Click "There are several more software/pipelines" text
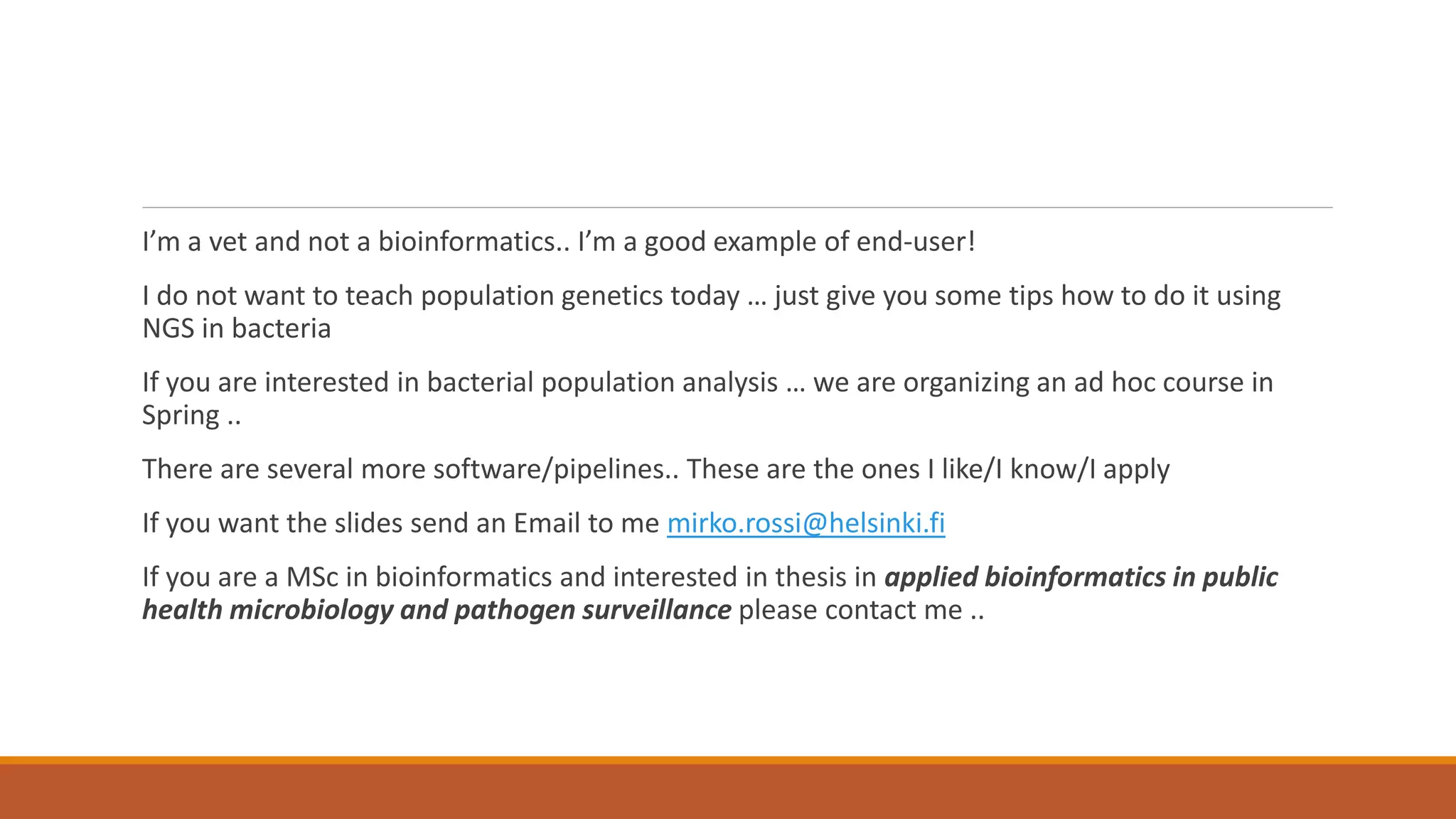The height and width of the screenshot is (819, 1456). tap(409, 469)
